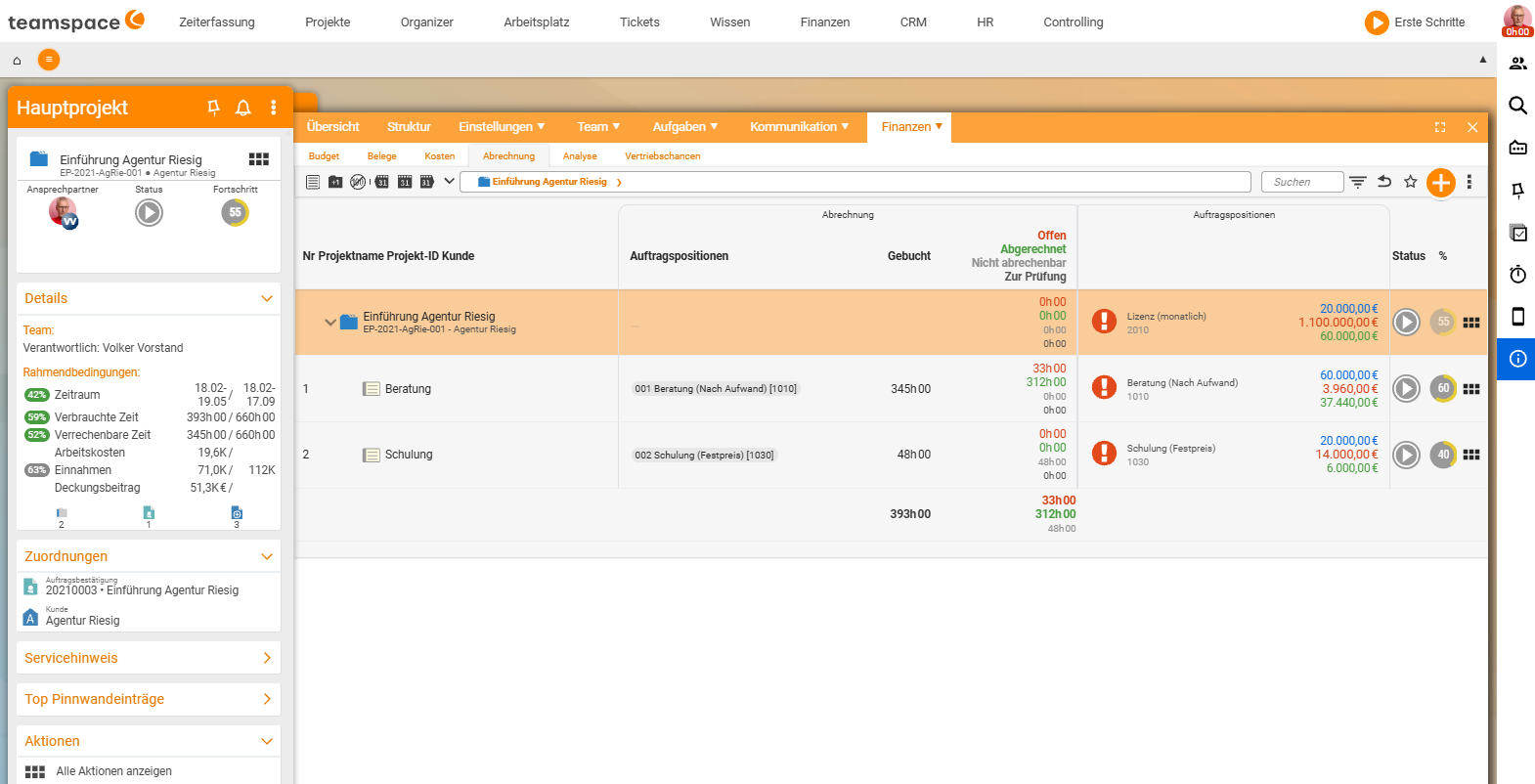Open Auftragsbestätigung 20210003 link

click(142, 590)
